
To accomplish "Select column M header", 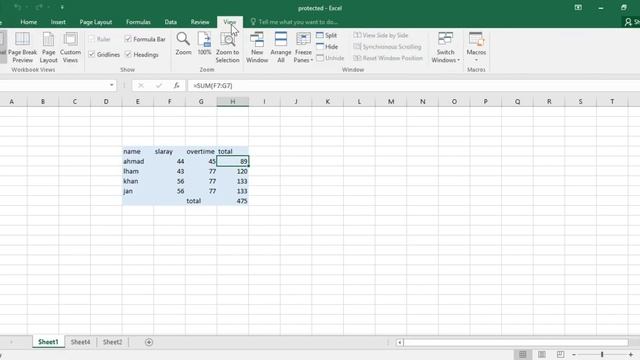I will (x=391, y=102).
